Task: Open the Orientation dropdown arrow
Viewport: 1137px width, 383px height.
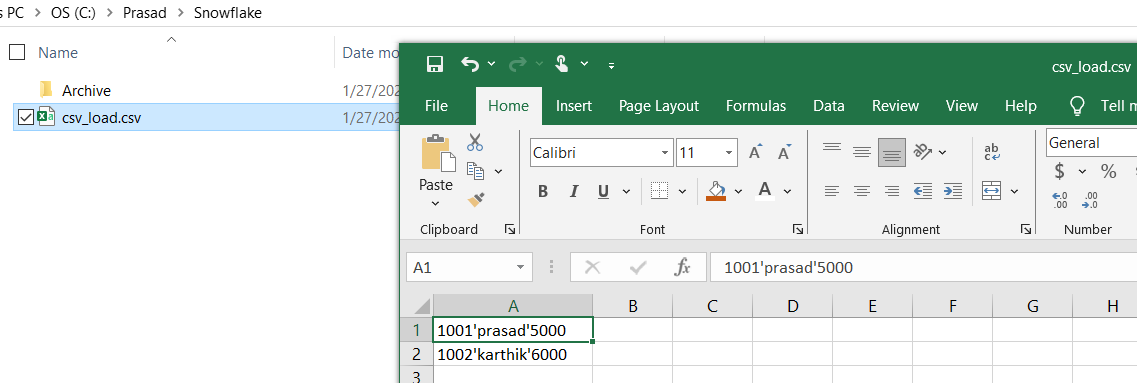Action: [x=942, y=152]
